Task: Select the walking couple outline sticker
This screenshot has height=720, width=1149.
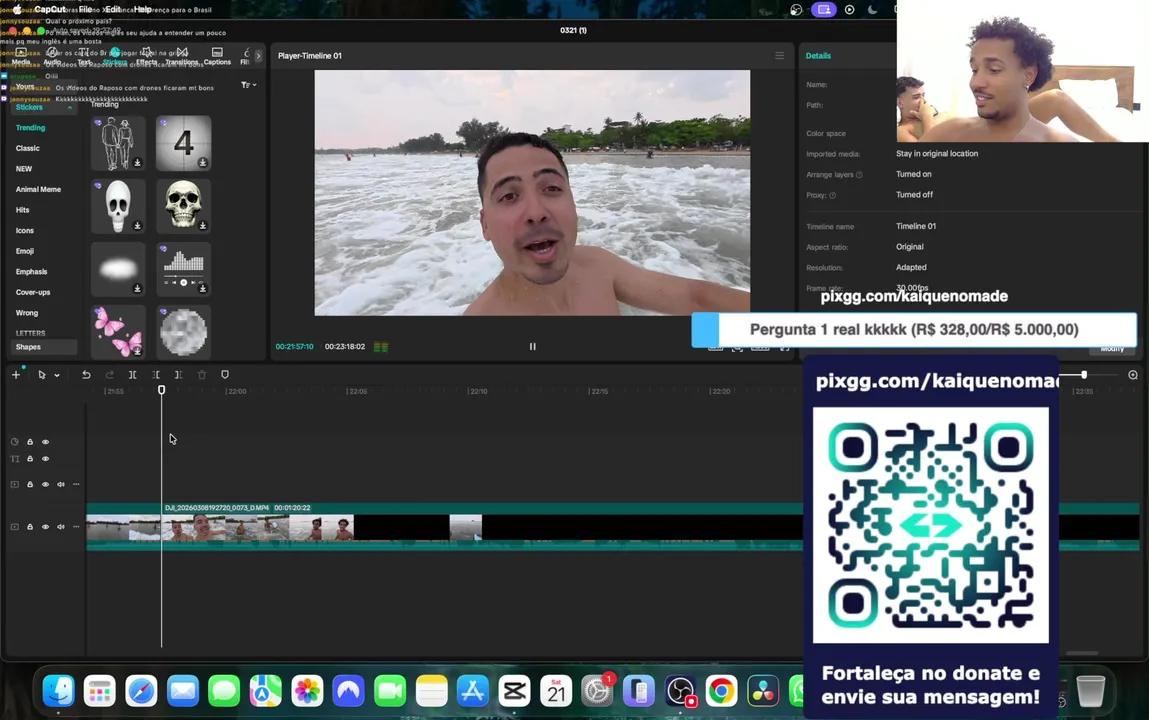Action: pos(118,143)
